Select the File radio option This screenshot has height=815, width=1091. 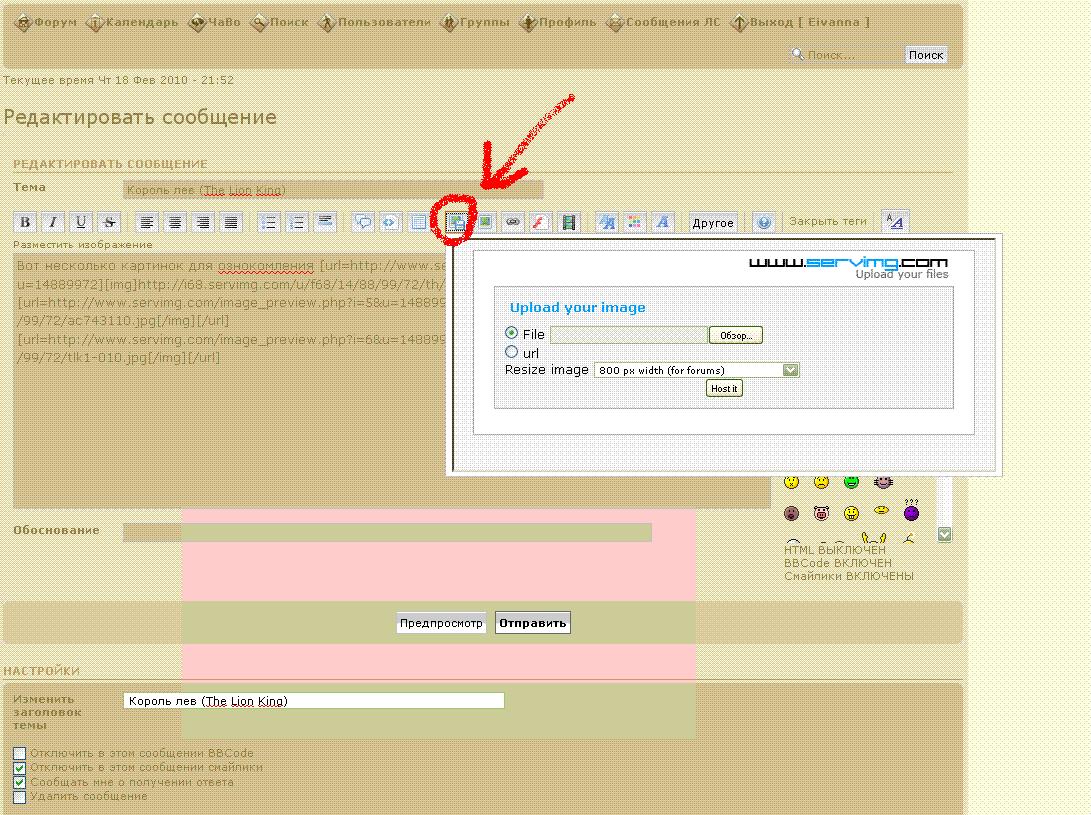click(x=512, y=333)
